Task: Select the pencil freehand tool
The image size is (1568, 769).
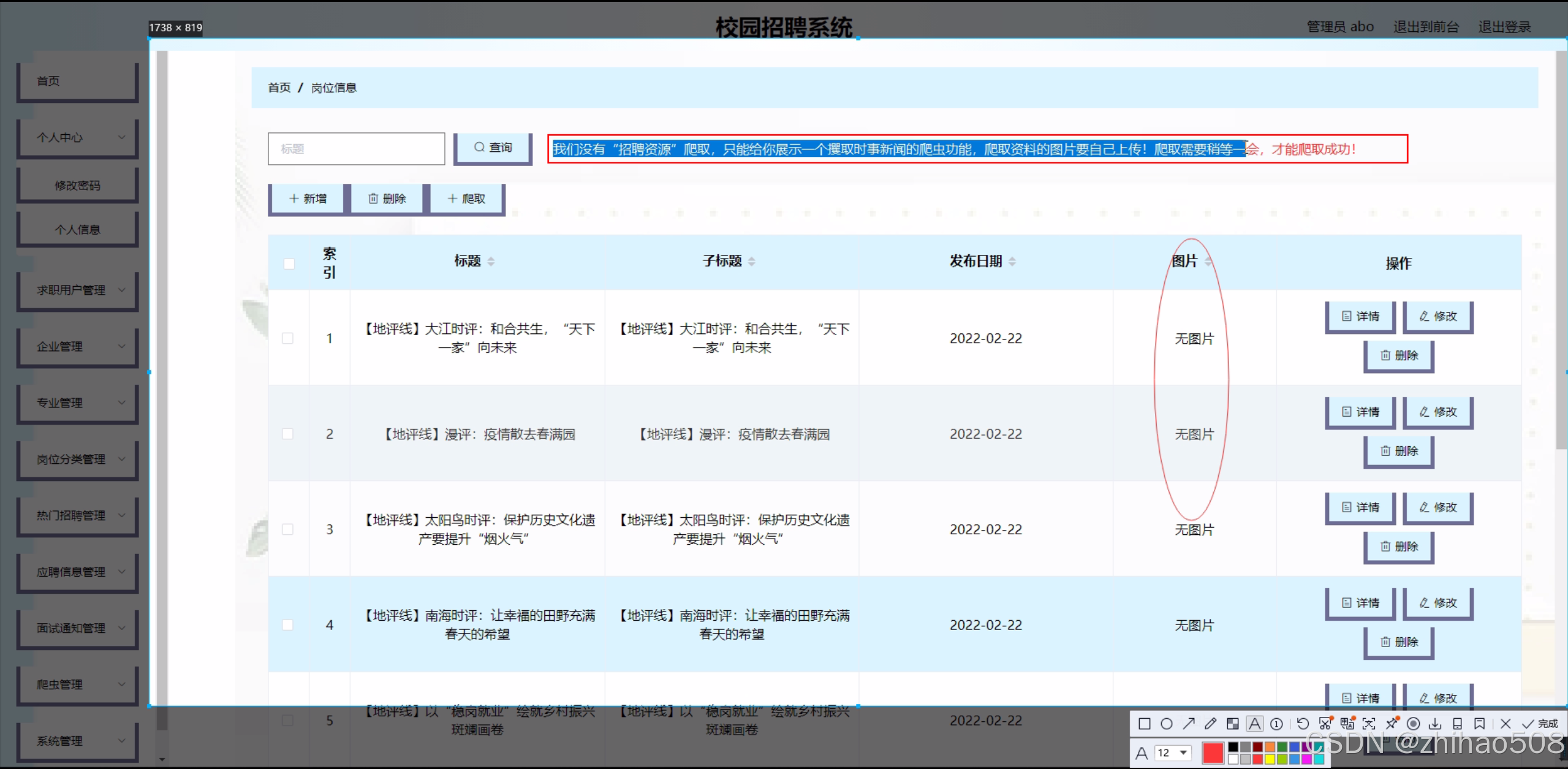Action: tap(1211, 724)
